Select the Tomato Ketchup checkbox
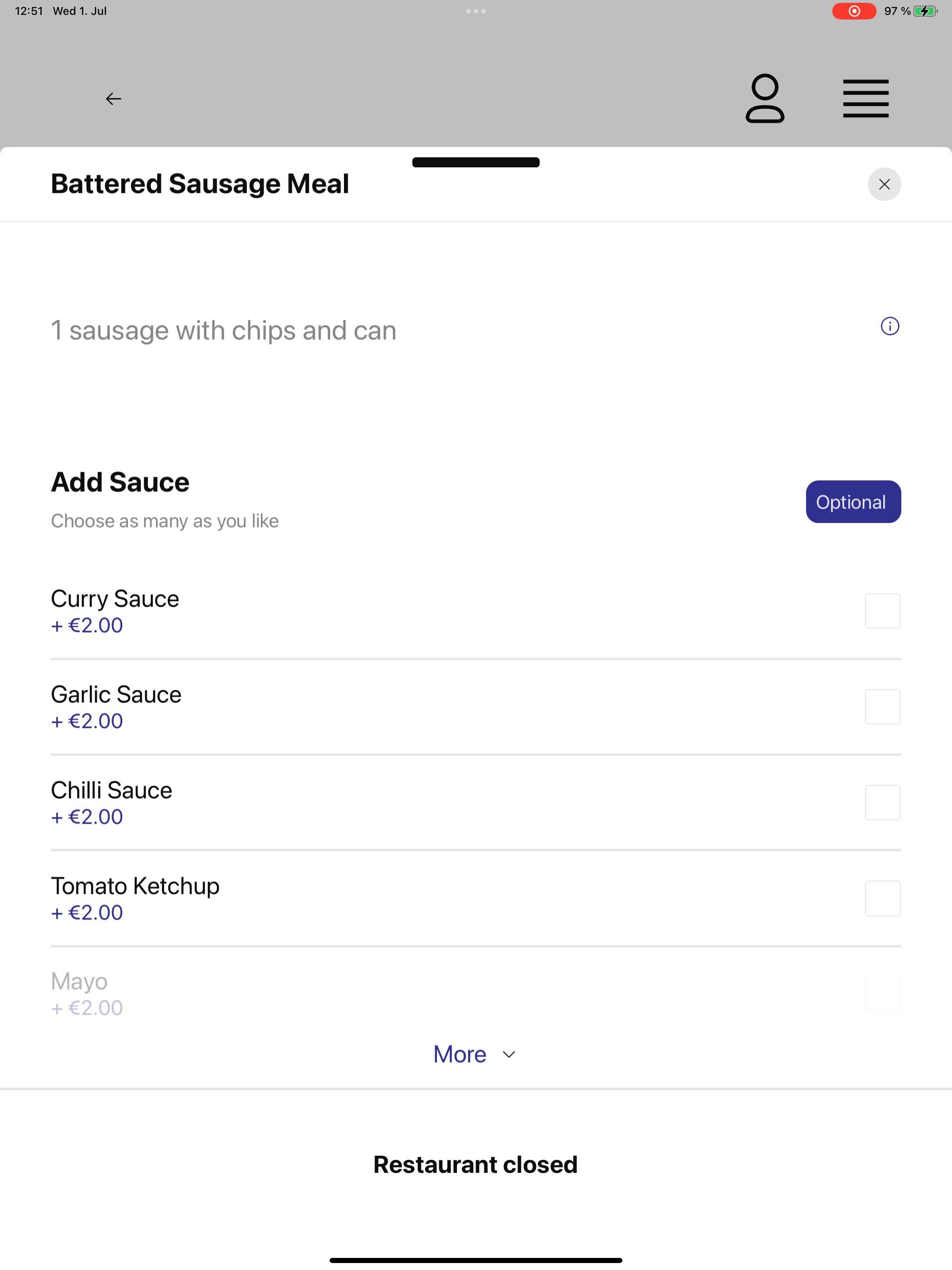 click(883, 899)
